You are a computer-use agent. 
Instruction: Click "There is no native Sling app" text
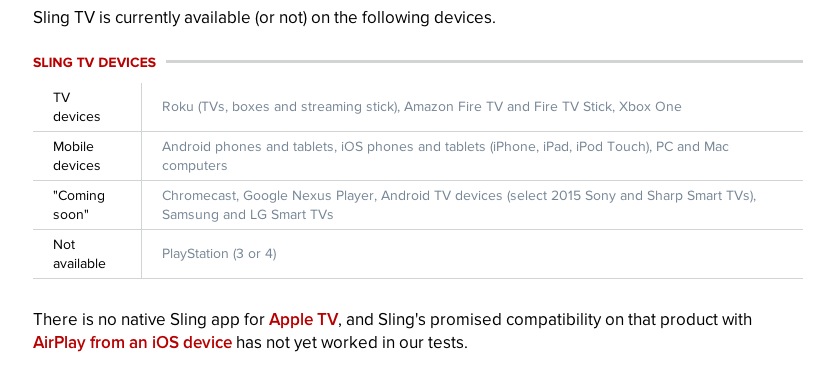[x=149, y=319]
